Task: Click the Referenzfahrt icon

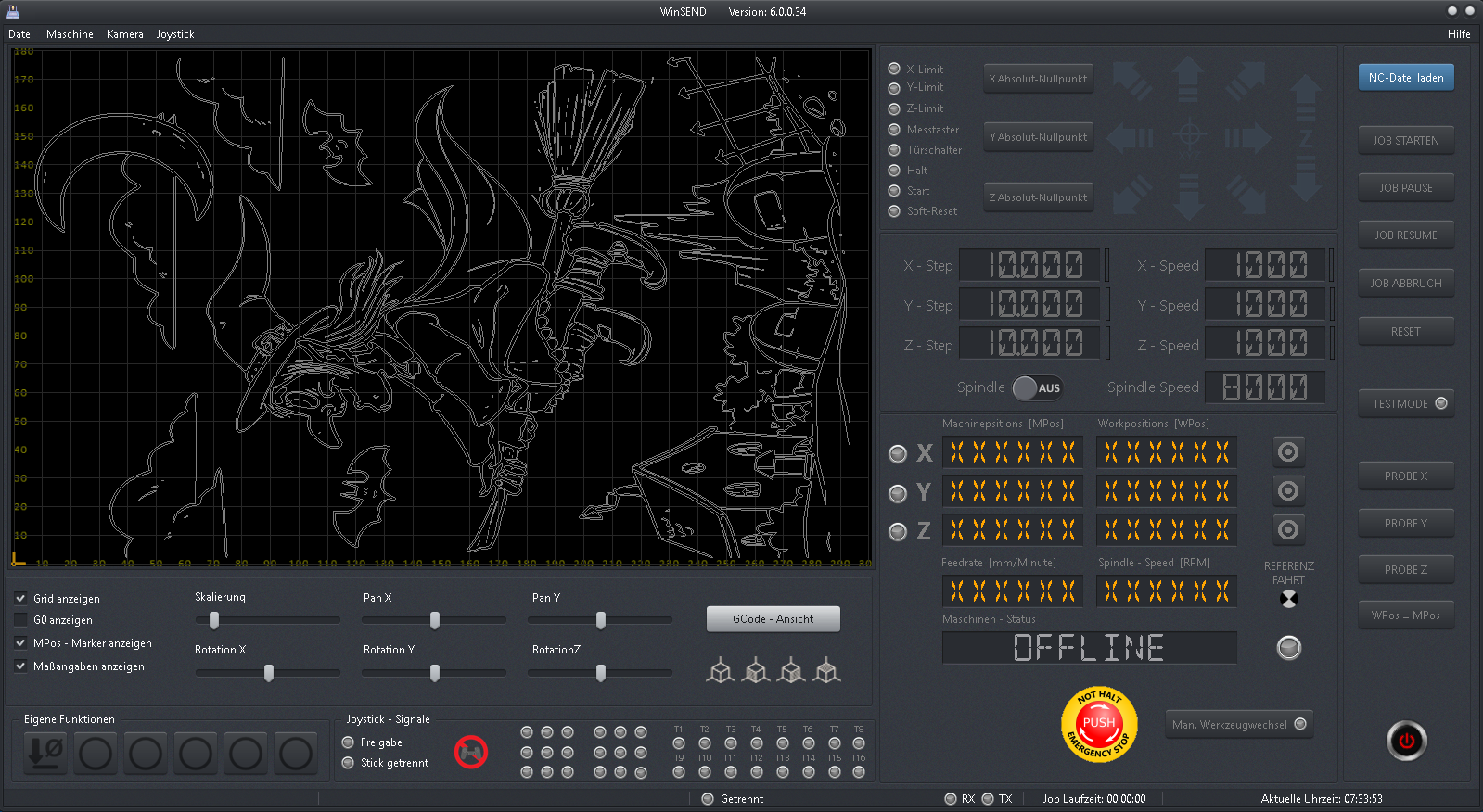Action: tap(1288, 599)
